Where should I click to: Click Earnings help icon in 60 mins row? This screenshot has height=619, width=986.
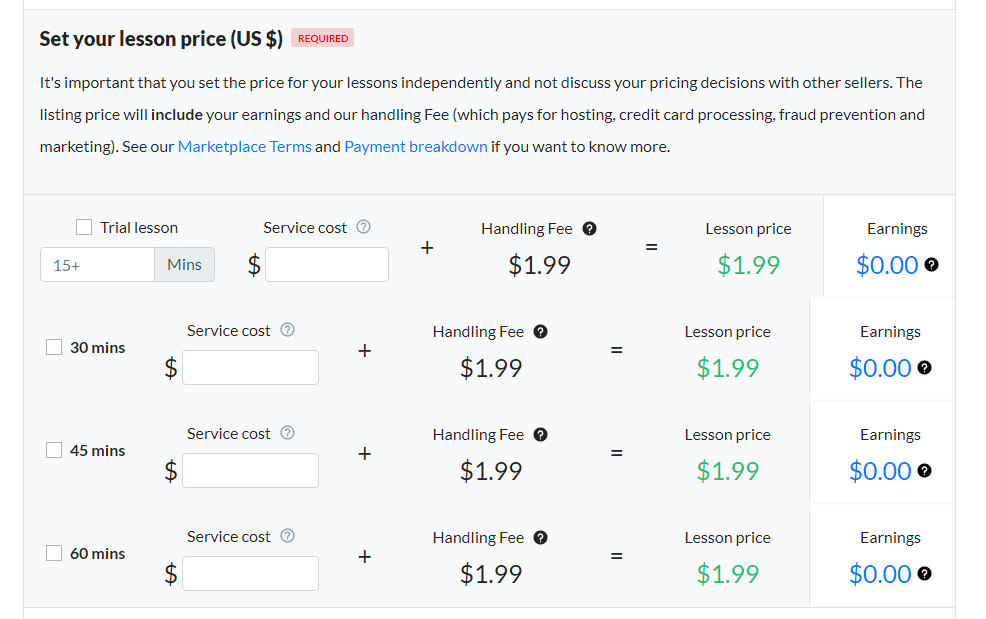(x=924, y=574)
